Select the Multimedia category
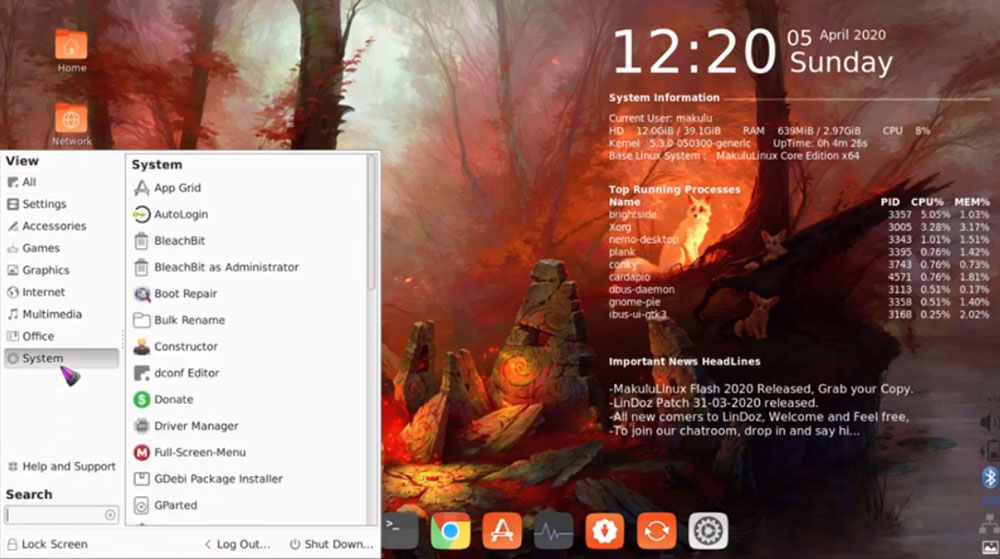 [x=61, y=314]
